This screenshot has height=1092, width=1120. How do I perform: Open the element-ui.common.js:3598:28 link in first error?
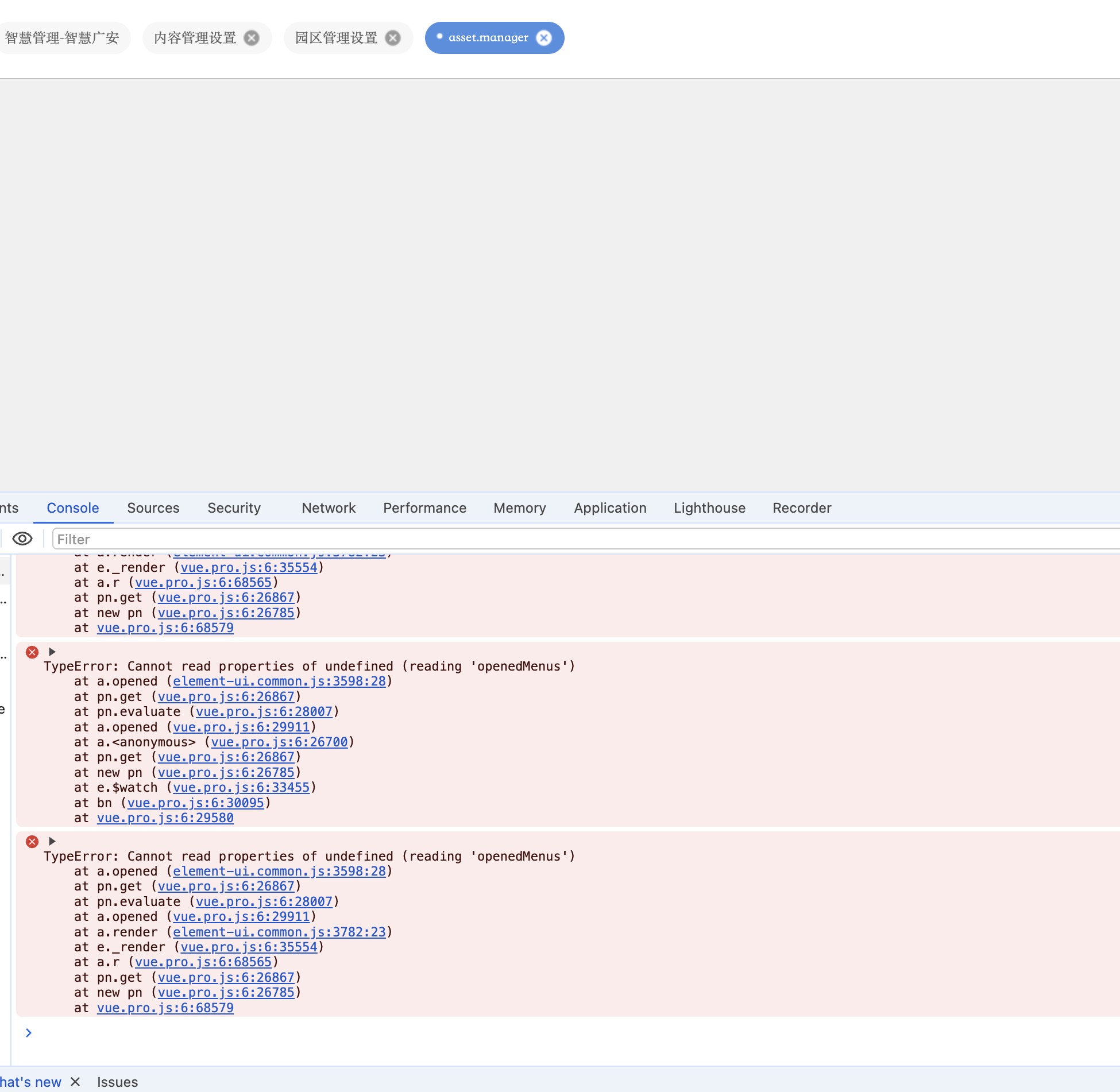point(279,681)
